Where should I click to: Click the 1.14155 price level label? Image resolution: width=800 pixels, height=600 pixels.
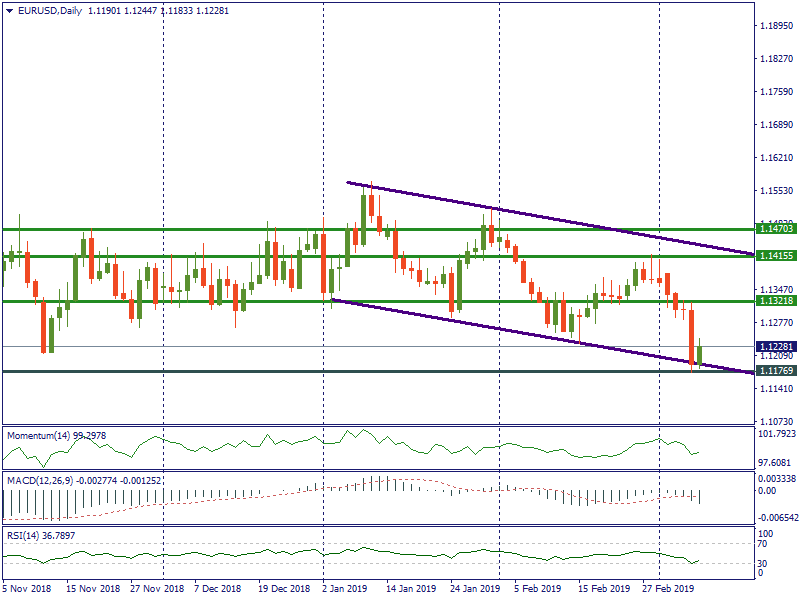(x=776, y=255)
